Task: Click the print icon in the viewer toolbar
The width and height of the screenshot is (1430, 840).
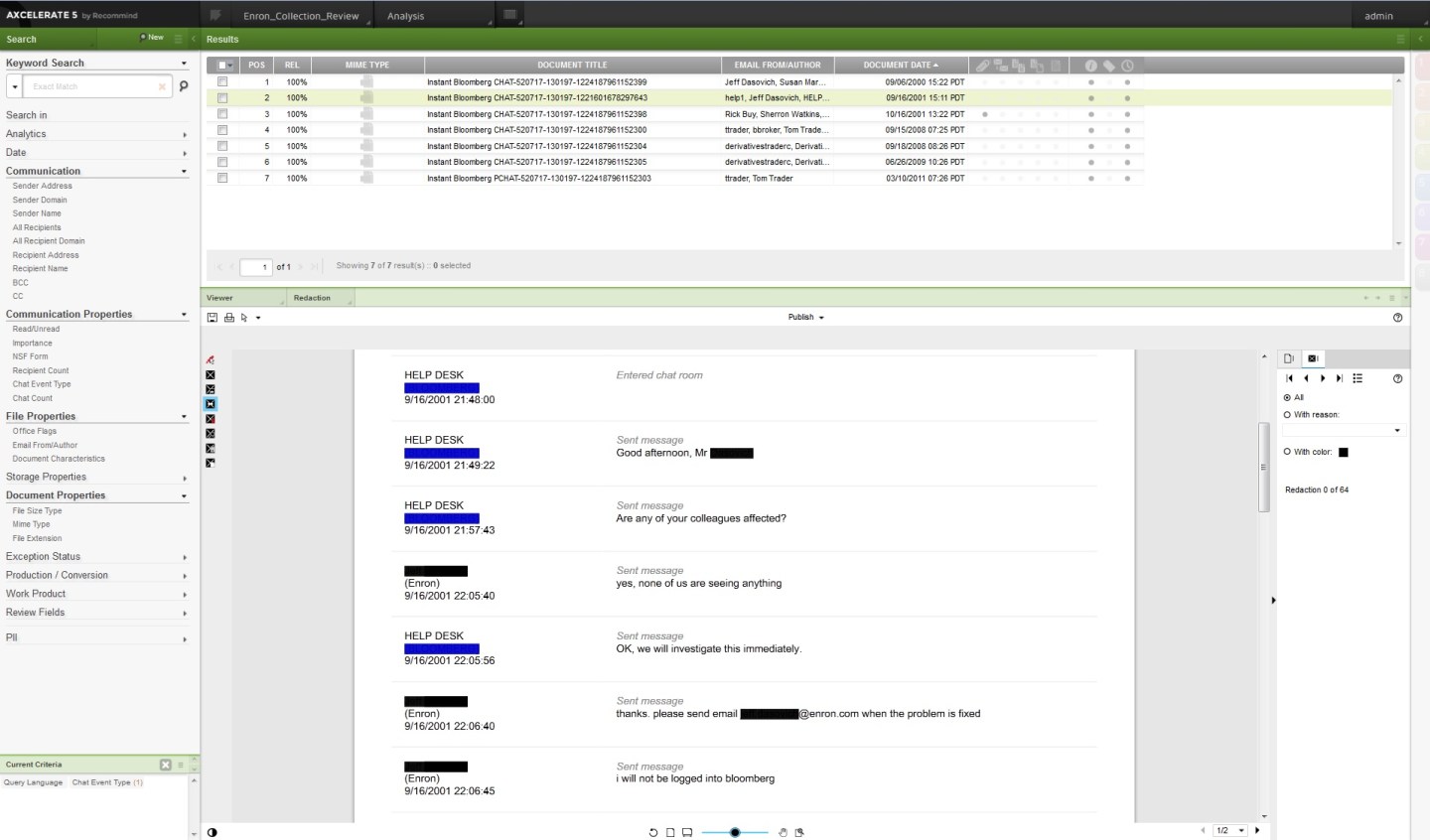Action: [x=229, y=318]
